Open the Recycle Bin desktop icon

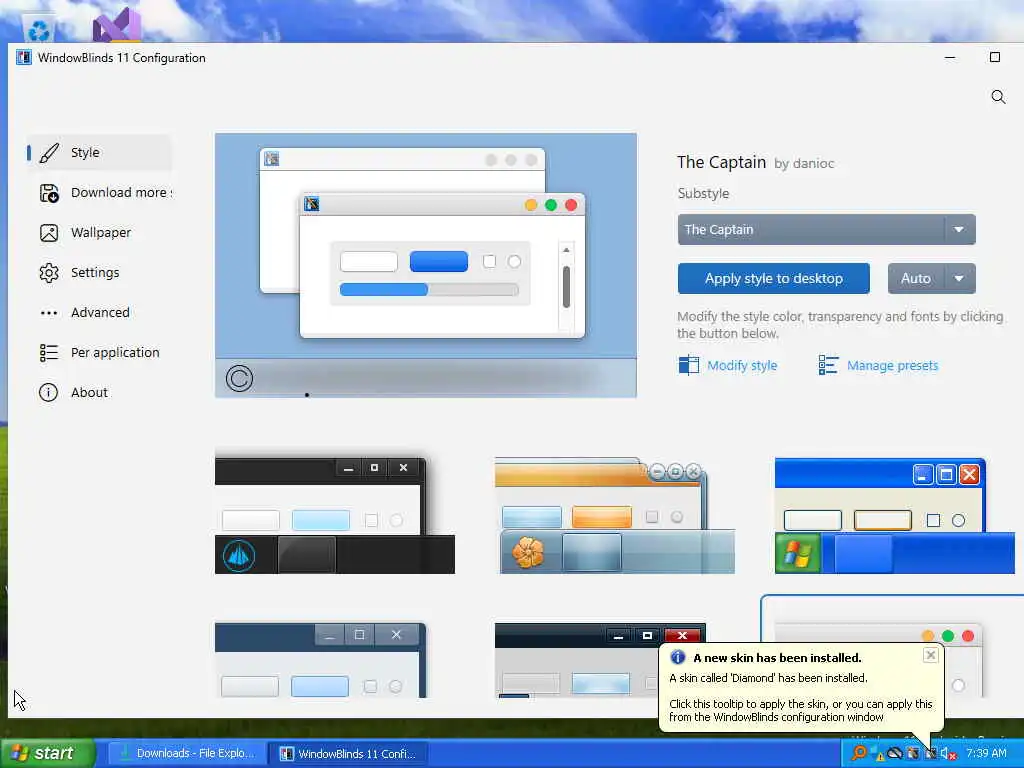pyautogui.click(x=39, y=30)
